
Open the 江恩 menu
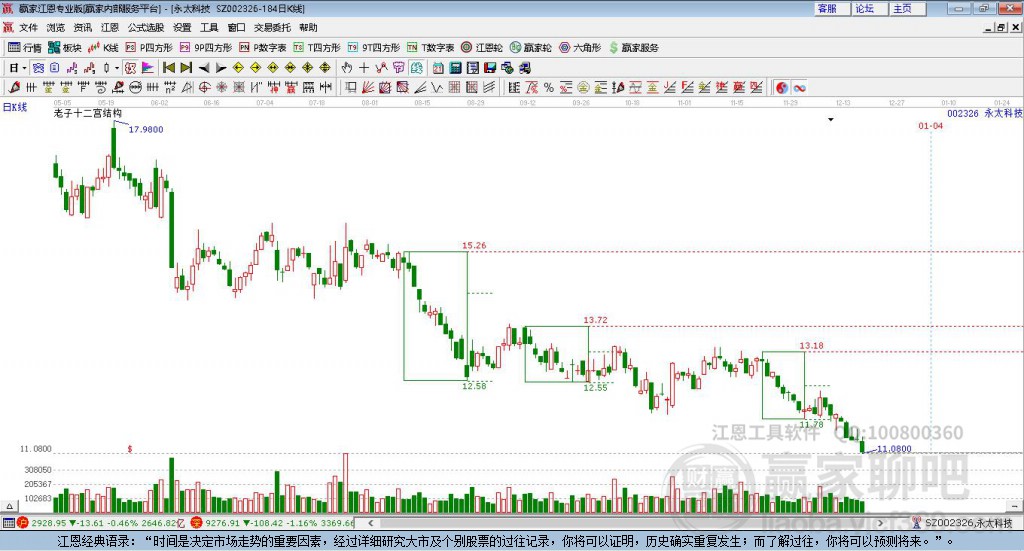[110, 27]
